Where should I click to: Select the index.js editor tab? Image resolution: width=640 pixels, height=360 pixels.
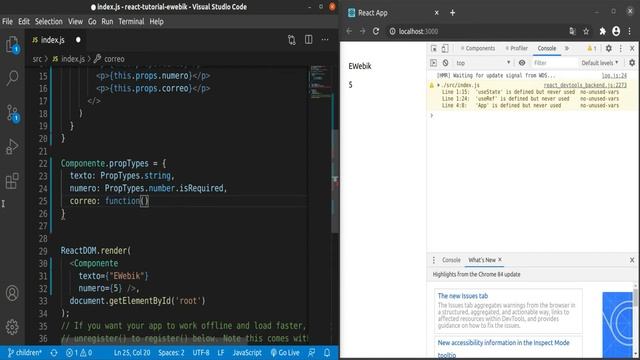57,40
